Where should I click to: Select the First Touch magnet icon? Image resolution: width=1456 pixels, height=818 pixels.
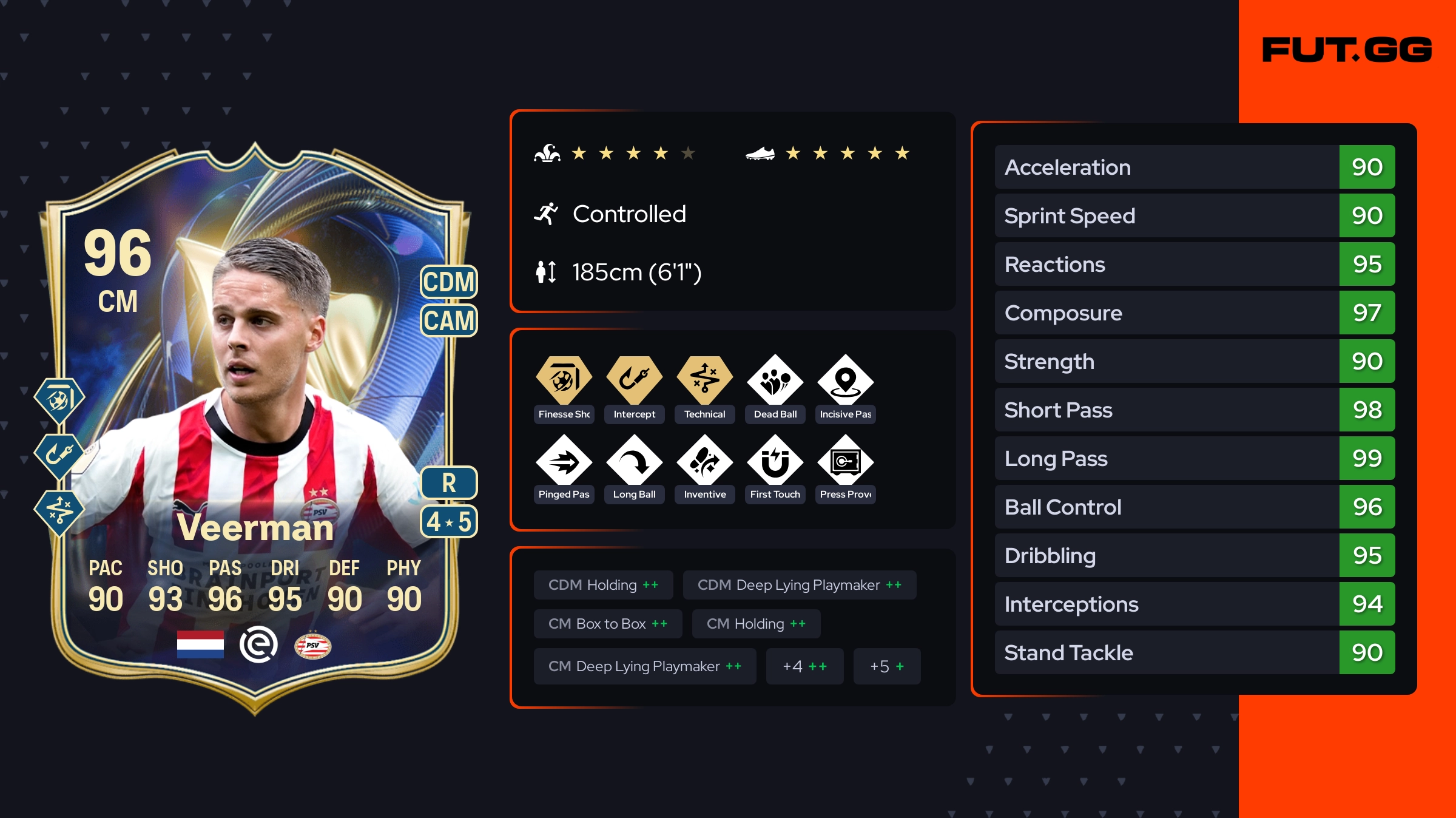click(775, 461)
